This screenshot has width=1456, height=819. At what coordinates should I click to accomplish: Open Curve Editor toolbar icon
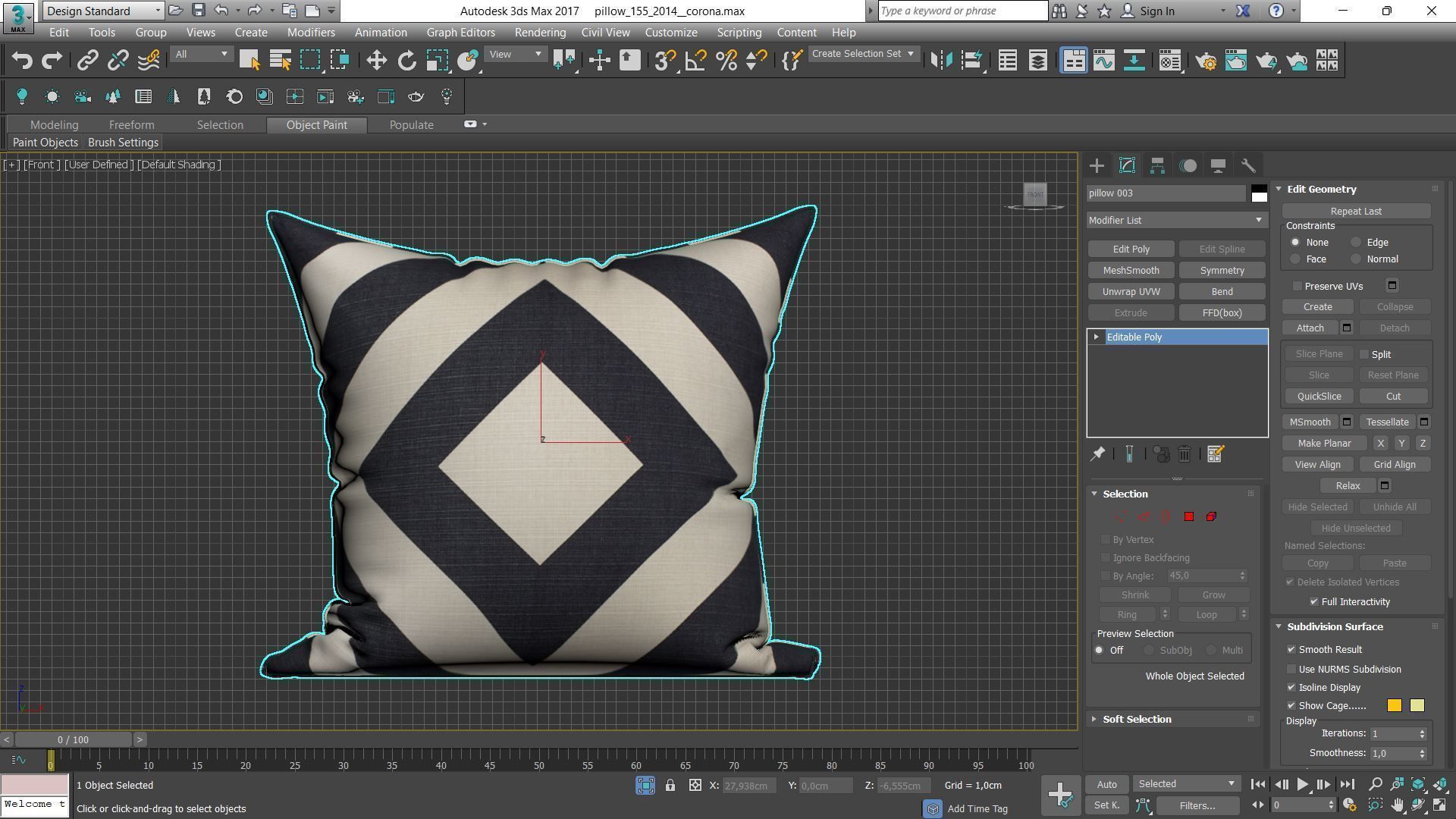click(1104, 60)
